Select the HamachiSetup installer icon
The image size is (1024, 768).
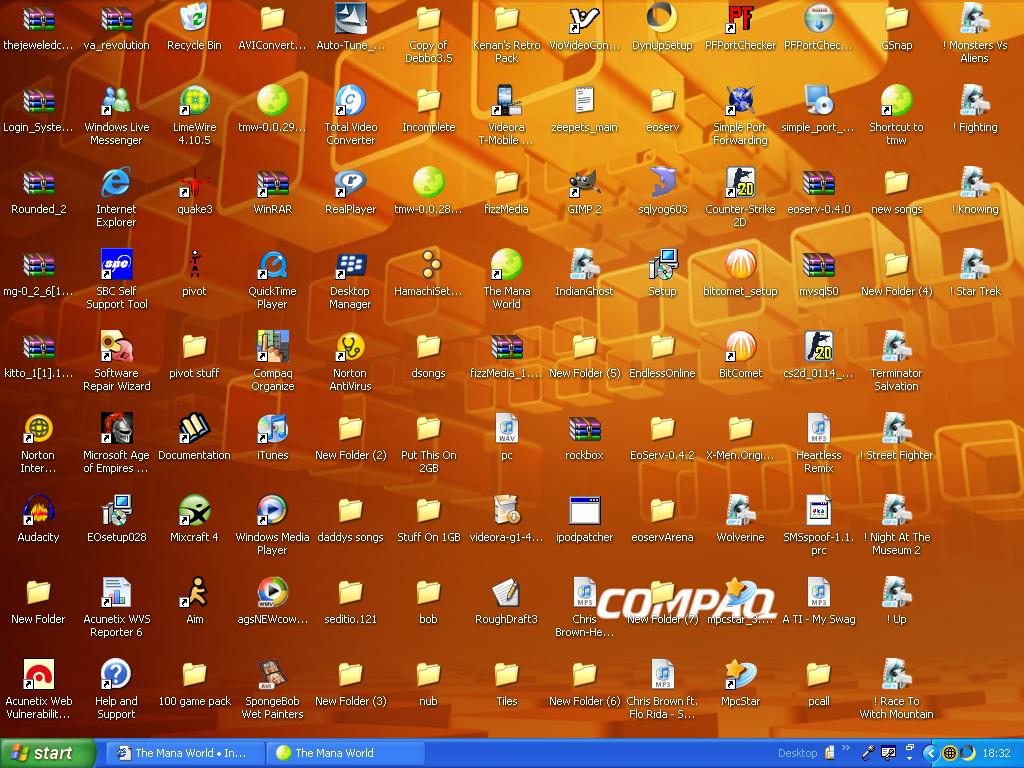pos(428,264)
